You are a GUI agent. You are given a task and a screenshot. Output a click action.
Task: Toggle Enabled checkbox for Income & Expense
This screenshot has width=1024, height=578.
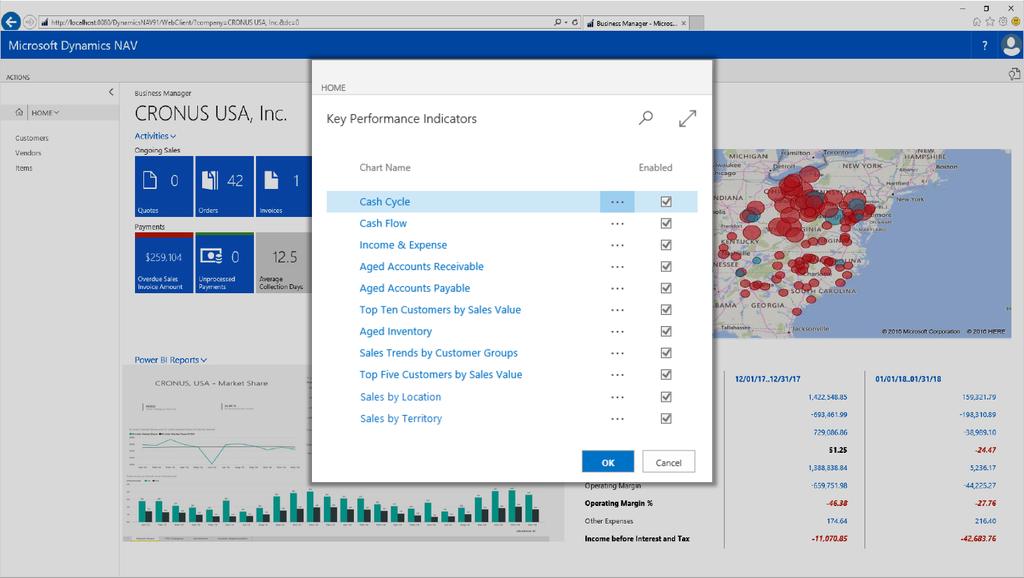coord(665,245)
